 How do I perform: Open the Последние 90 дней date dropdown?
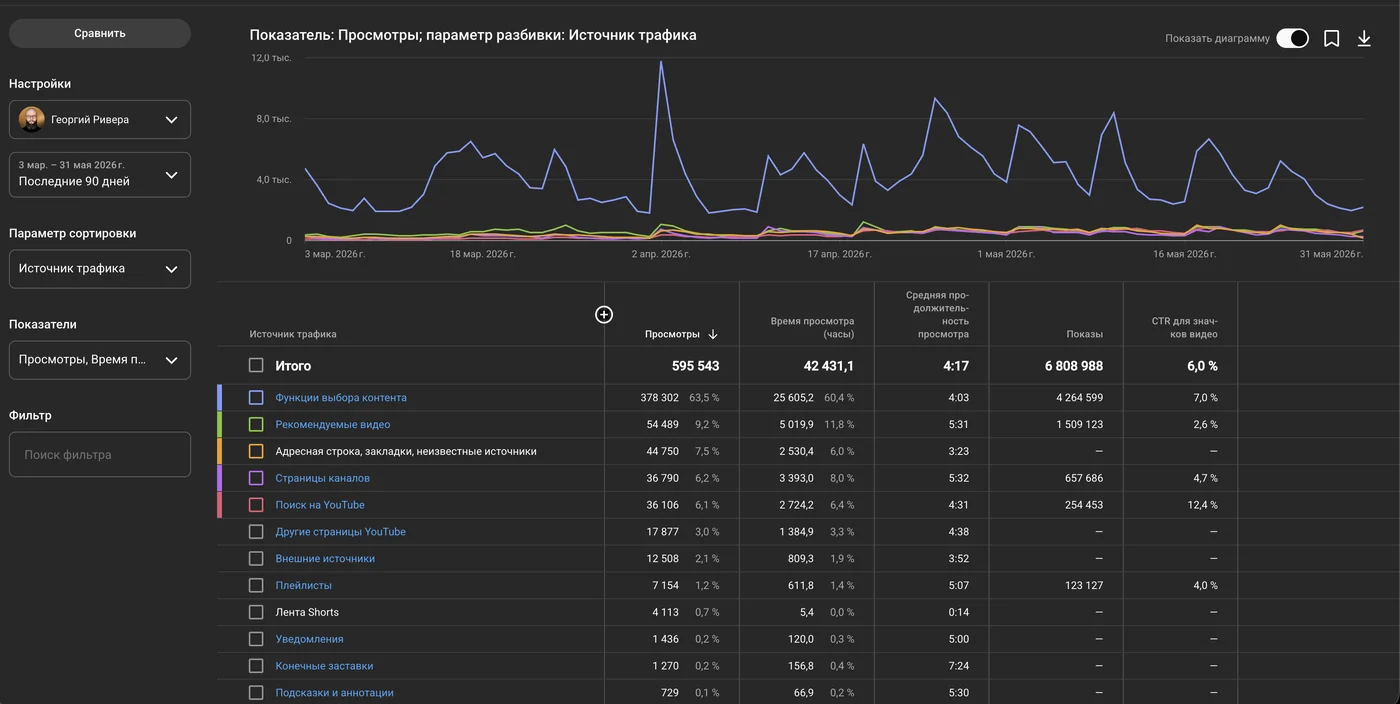point(100,173)
